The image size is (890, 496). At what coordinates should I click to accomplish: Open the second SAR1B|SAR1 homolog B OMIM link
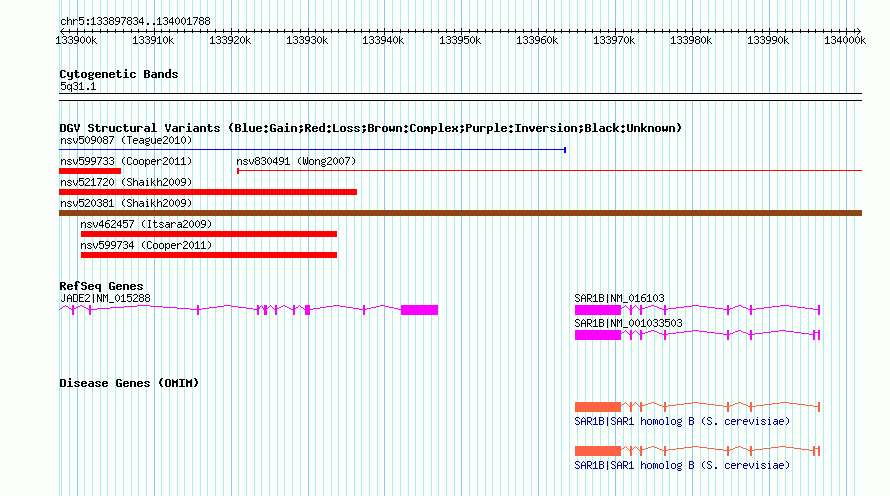click(682, 465)
